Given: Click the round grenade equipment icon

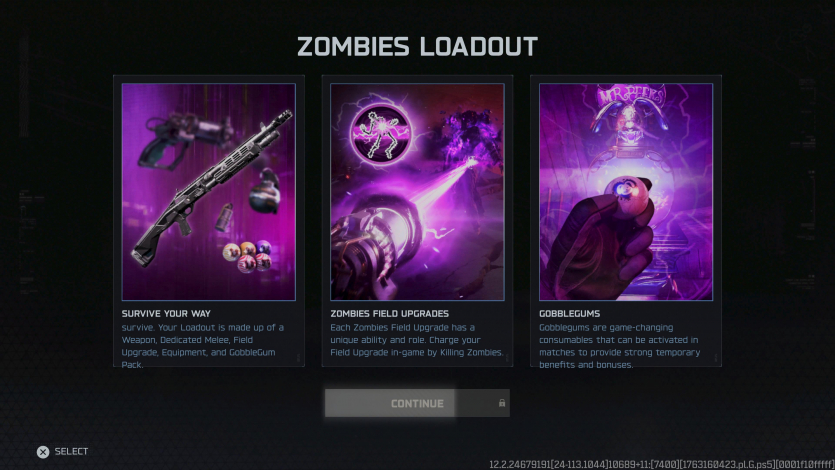Looking at the screenshot, I should click(265, 192).
